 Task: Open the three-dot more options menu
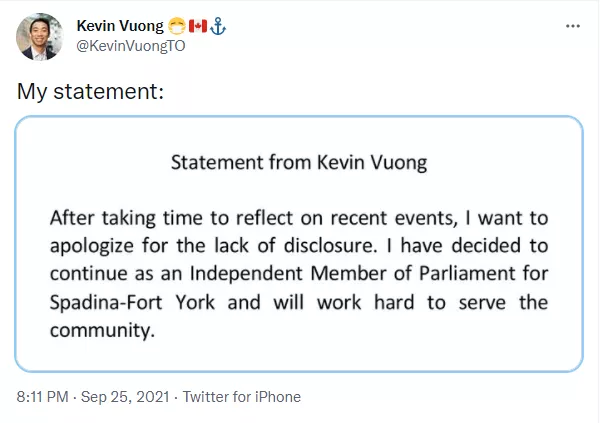click(x=573, y=26)
